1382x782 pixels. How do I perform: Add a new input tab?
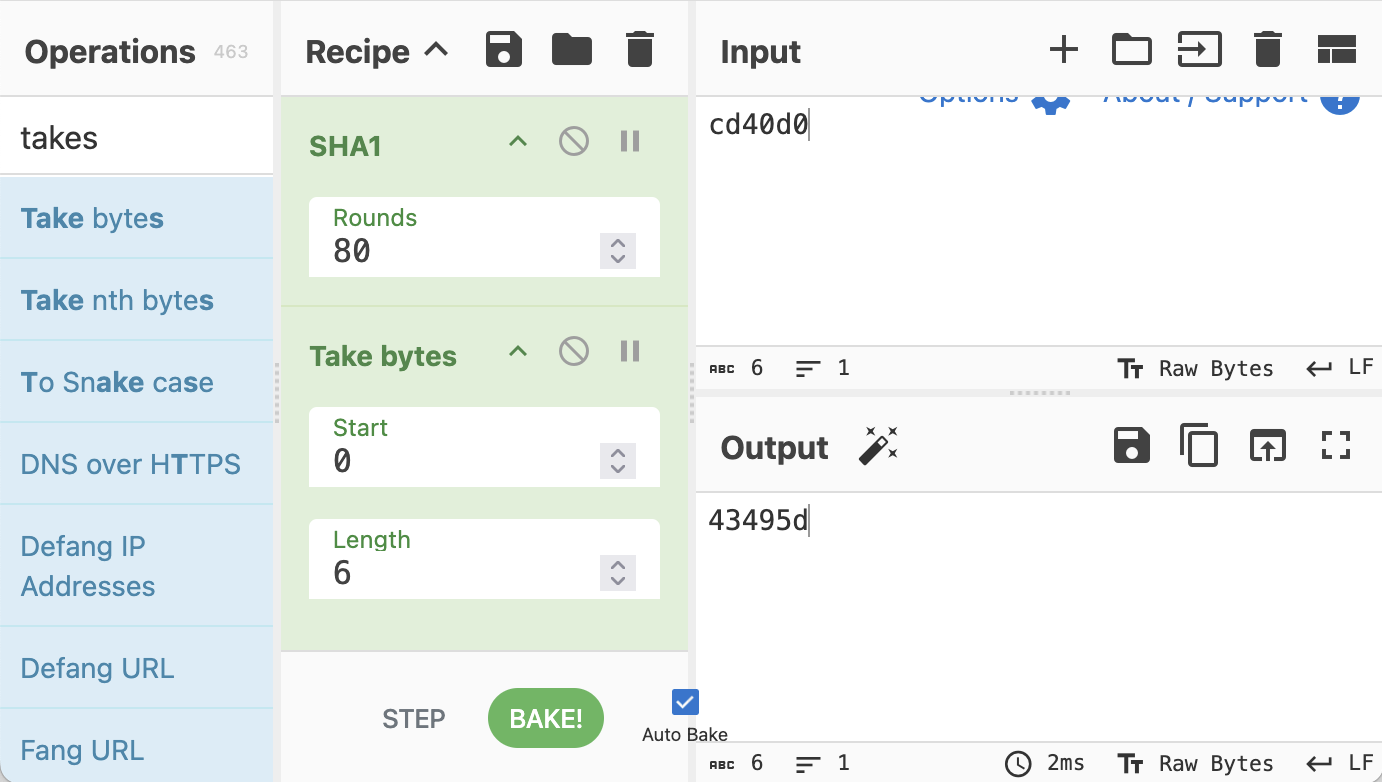coord(1063,49)
